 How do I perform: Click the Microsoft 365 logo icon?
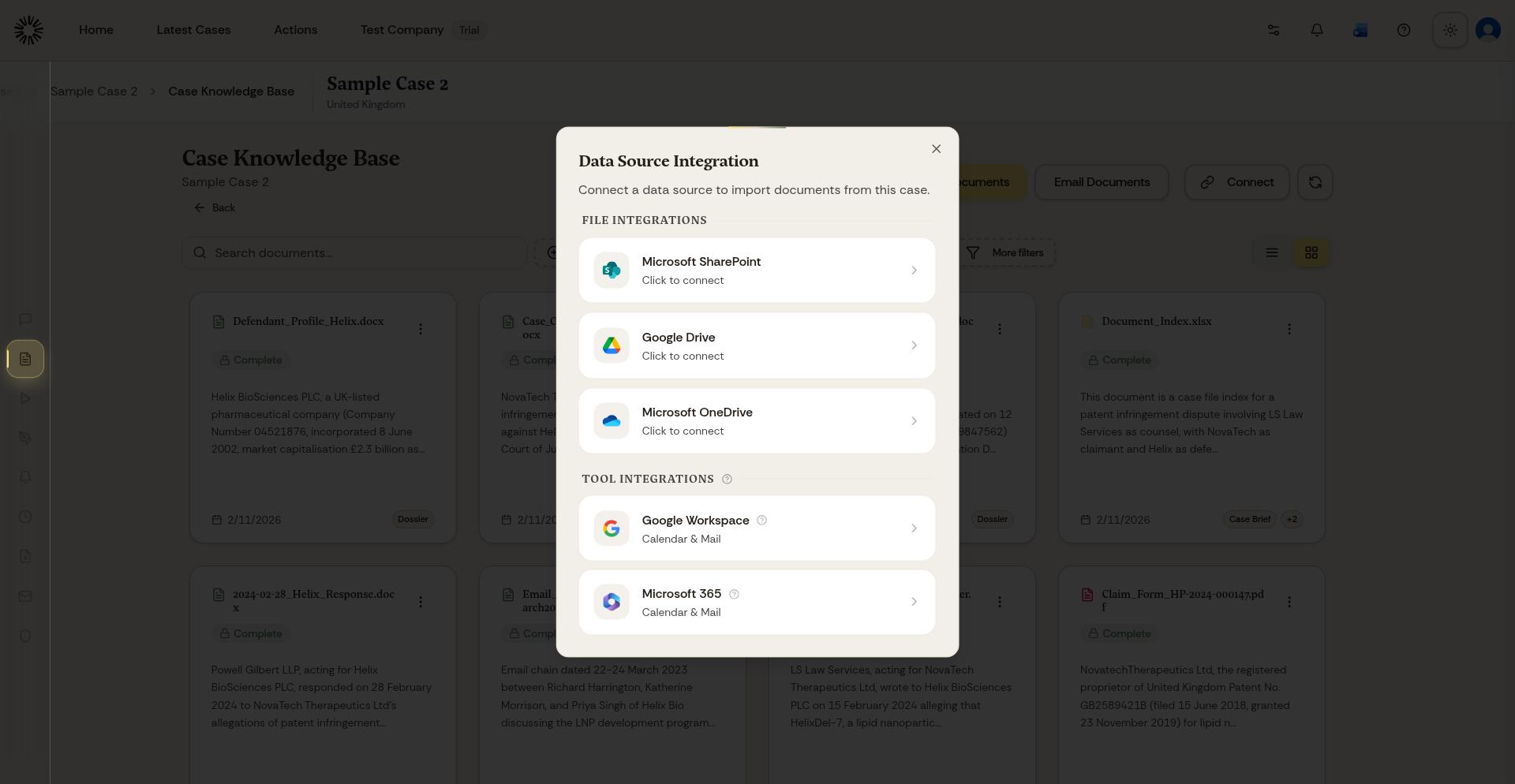pos(612,602)
